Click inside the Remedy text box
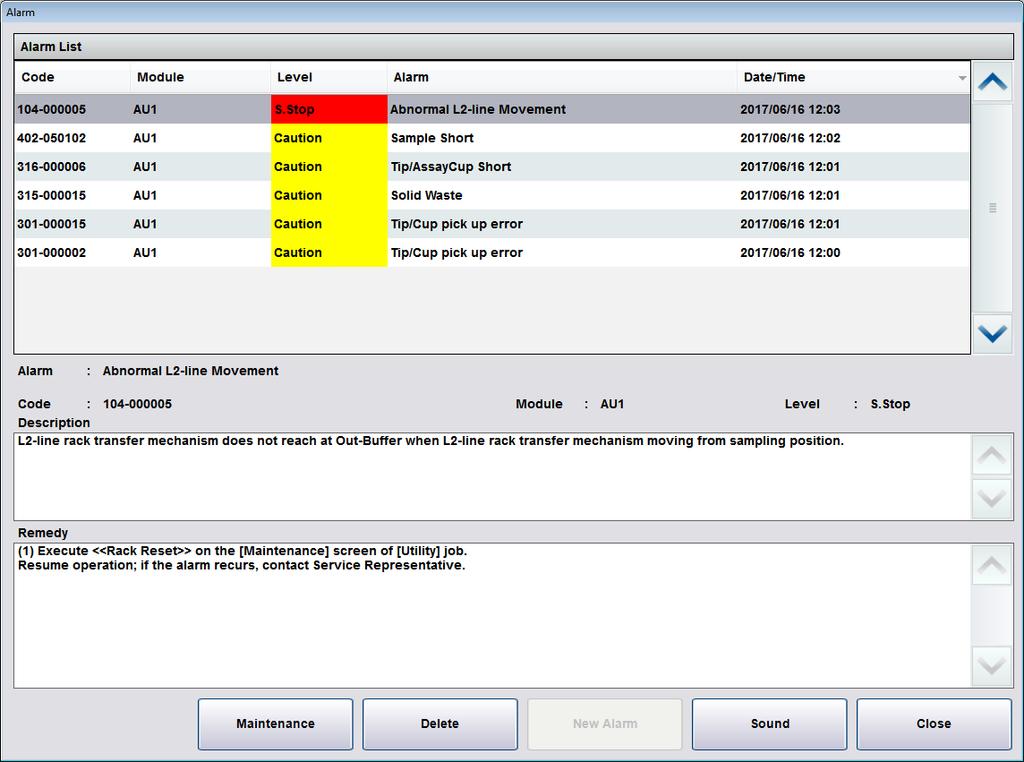 click(x=492, y=615)
